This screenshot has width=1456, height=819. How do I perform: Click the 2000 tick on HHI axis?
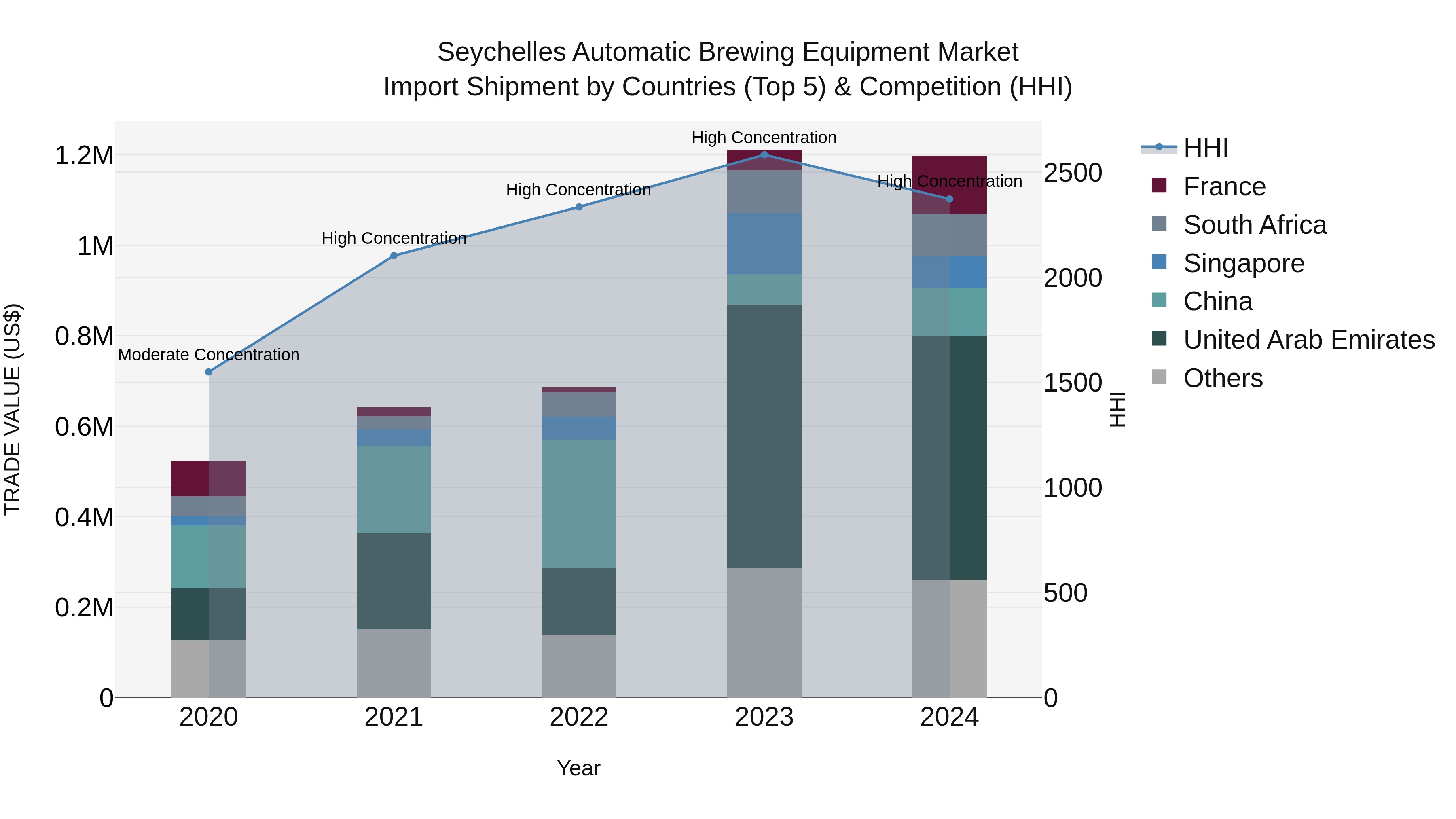click(x=1073, y=277)
